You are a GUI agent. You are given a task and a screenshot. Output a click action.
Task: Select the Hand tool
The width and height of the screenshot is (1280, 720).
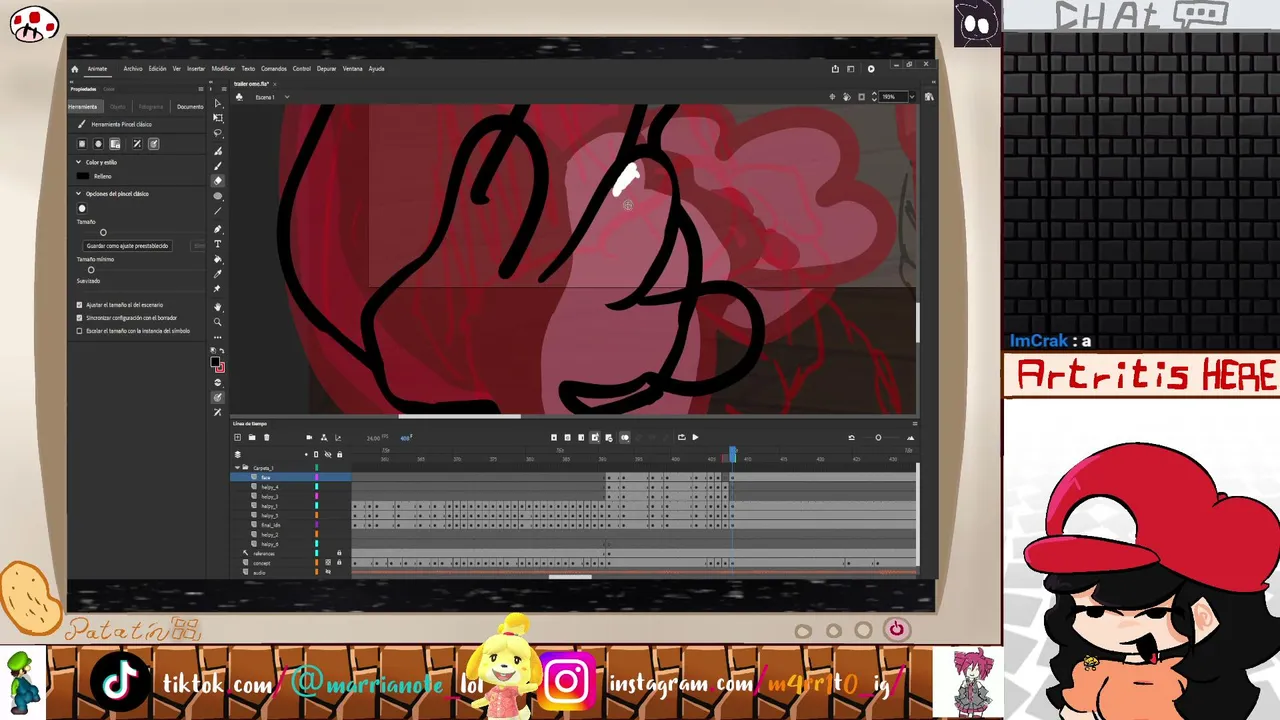(x=218, y=307)
